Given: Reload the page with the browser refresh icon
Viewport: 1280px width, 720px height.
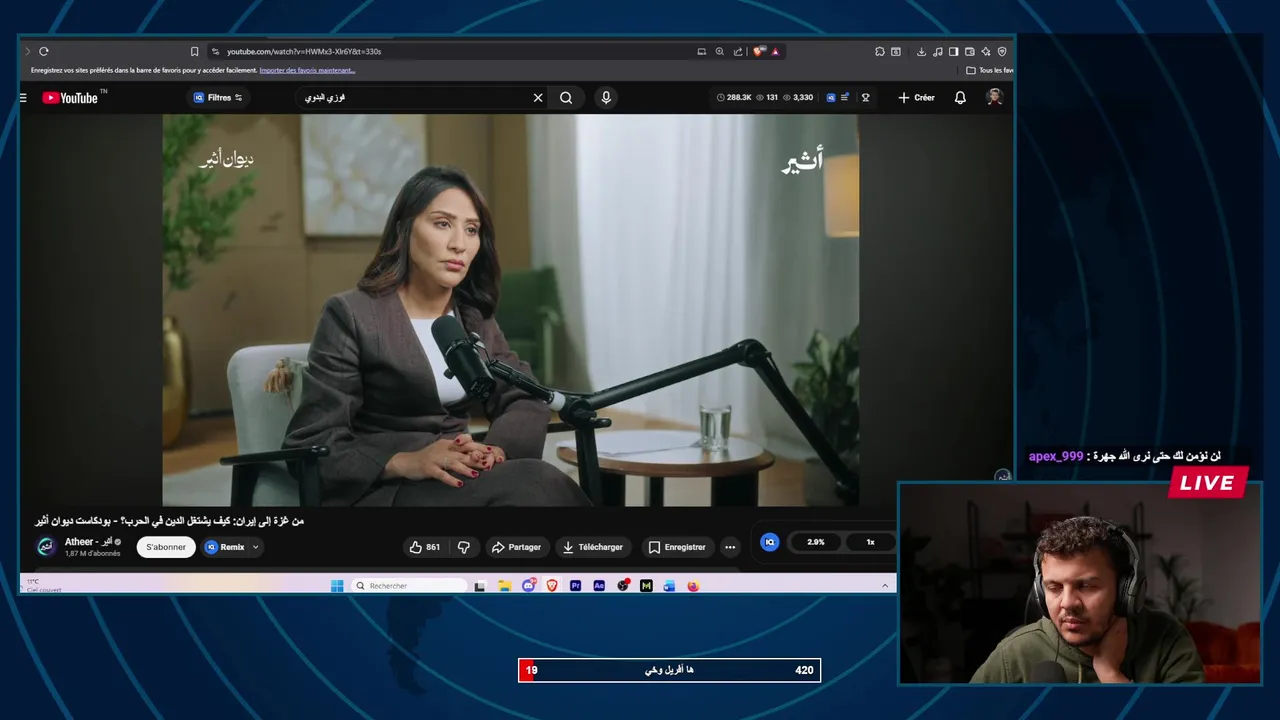Looking at the screenshot, I should click(44, 51).
